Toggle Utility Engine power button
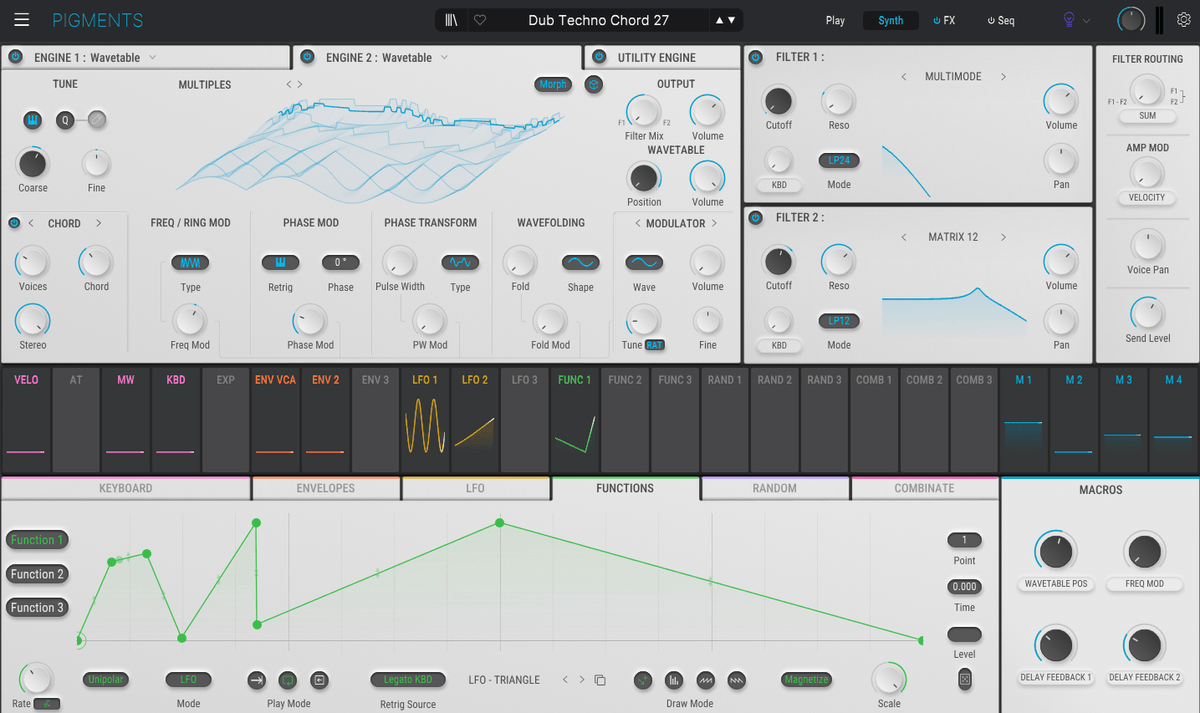This screenshot has height=713, width=1200. pos(600,57)
